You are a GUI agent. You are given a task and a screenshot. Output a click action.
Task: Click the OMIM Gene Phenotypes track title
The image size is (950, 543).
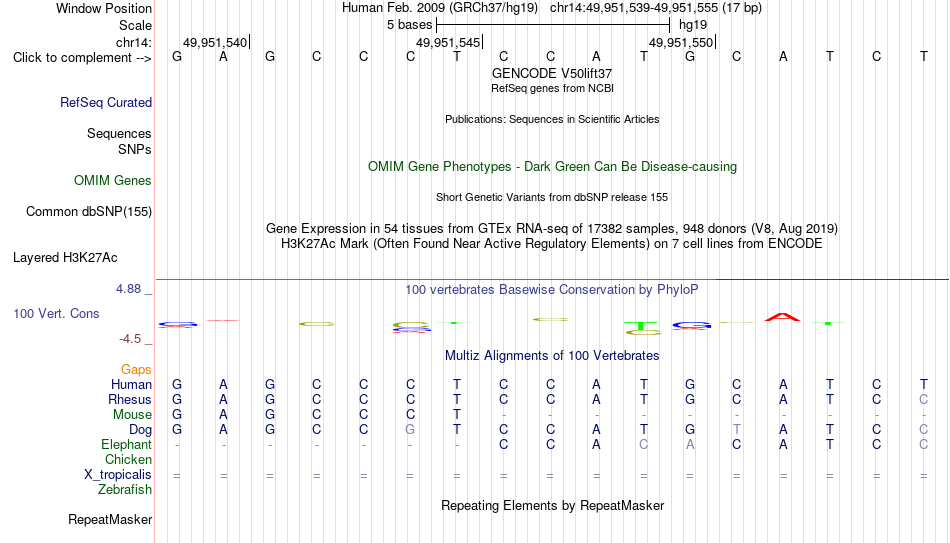[552, 167]
